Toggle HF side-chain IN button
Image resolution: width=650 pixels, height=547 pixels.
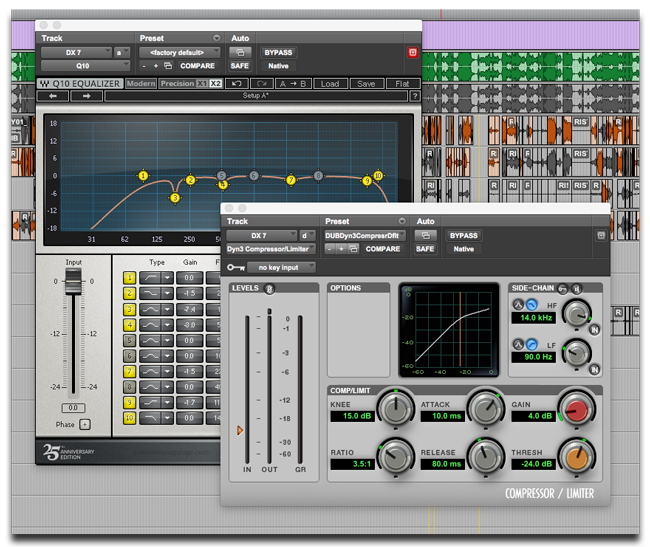click(x=594, y=329)
